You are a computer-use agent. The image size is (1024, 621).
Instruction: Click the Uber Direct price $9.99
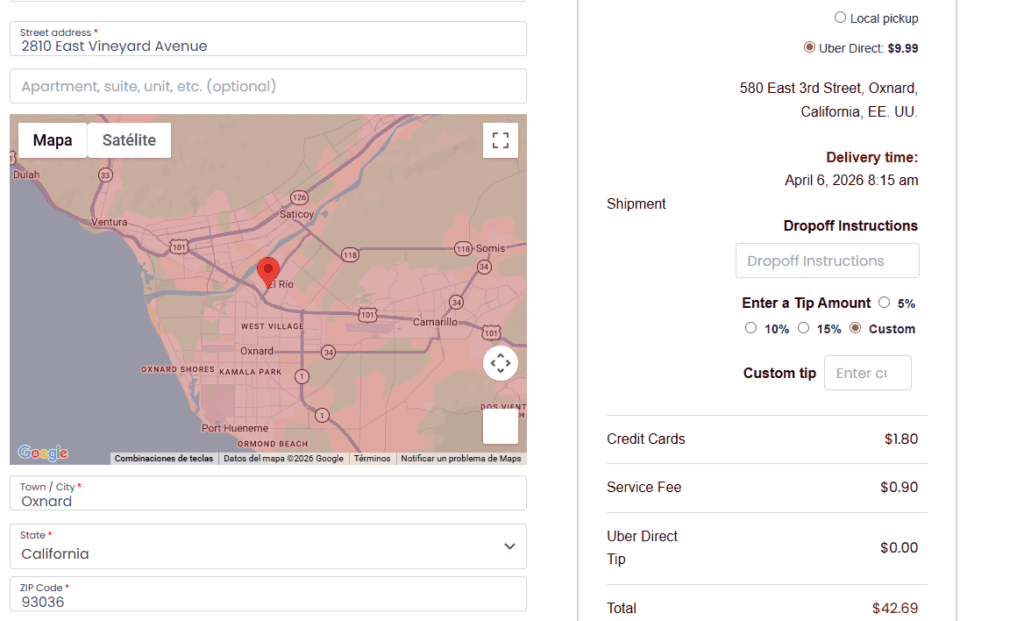pos(903,48)
